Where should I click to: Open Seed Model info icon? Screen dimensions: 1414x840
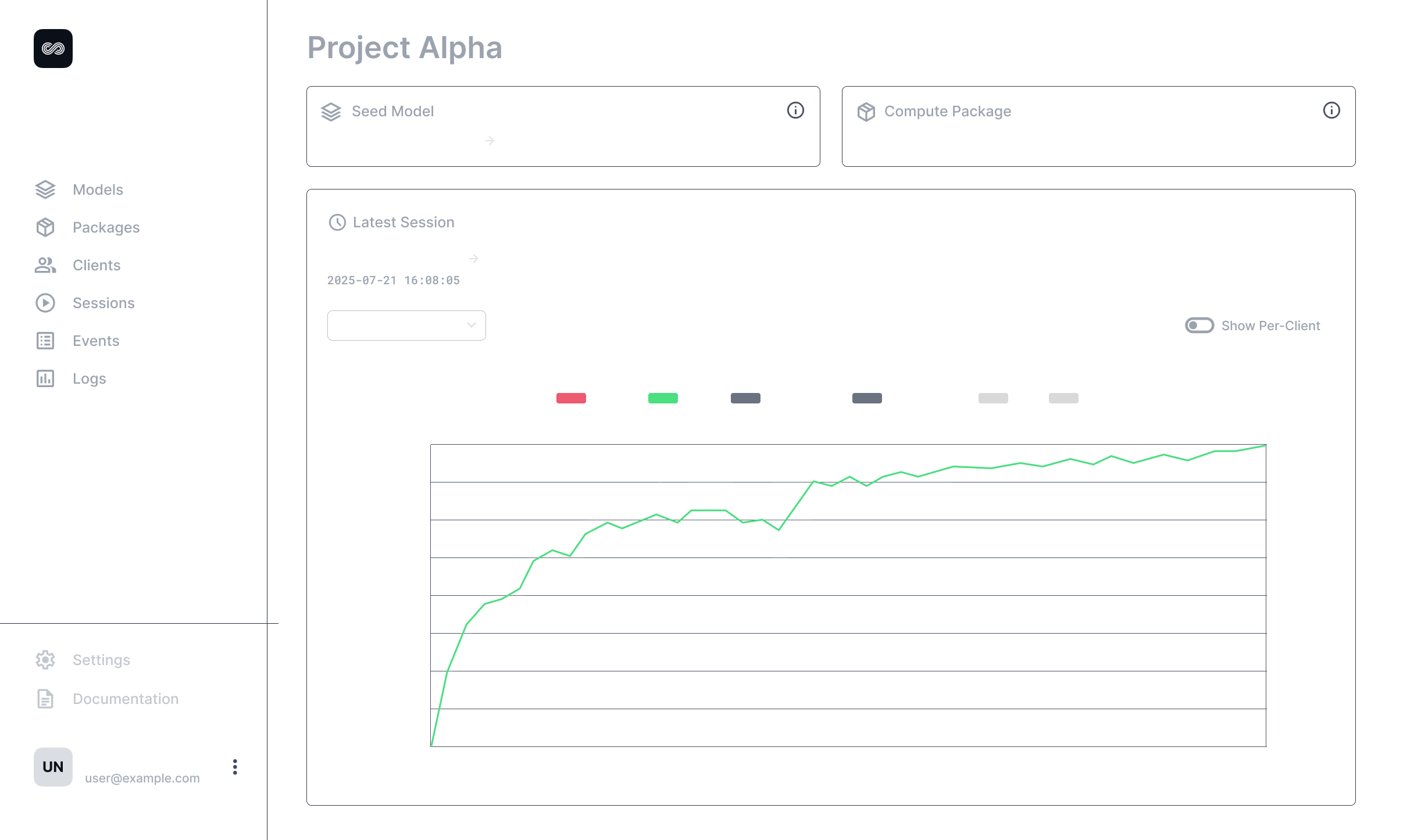point(795,110)
